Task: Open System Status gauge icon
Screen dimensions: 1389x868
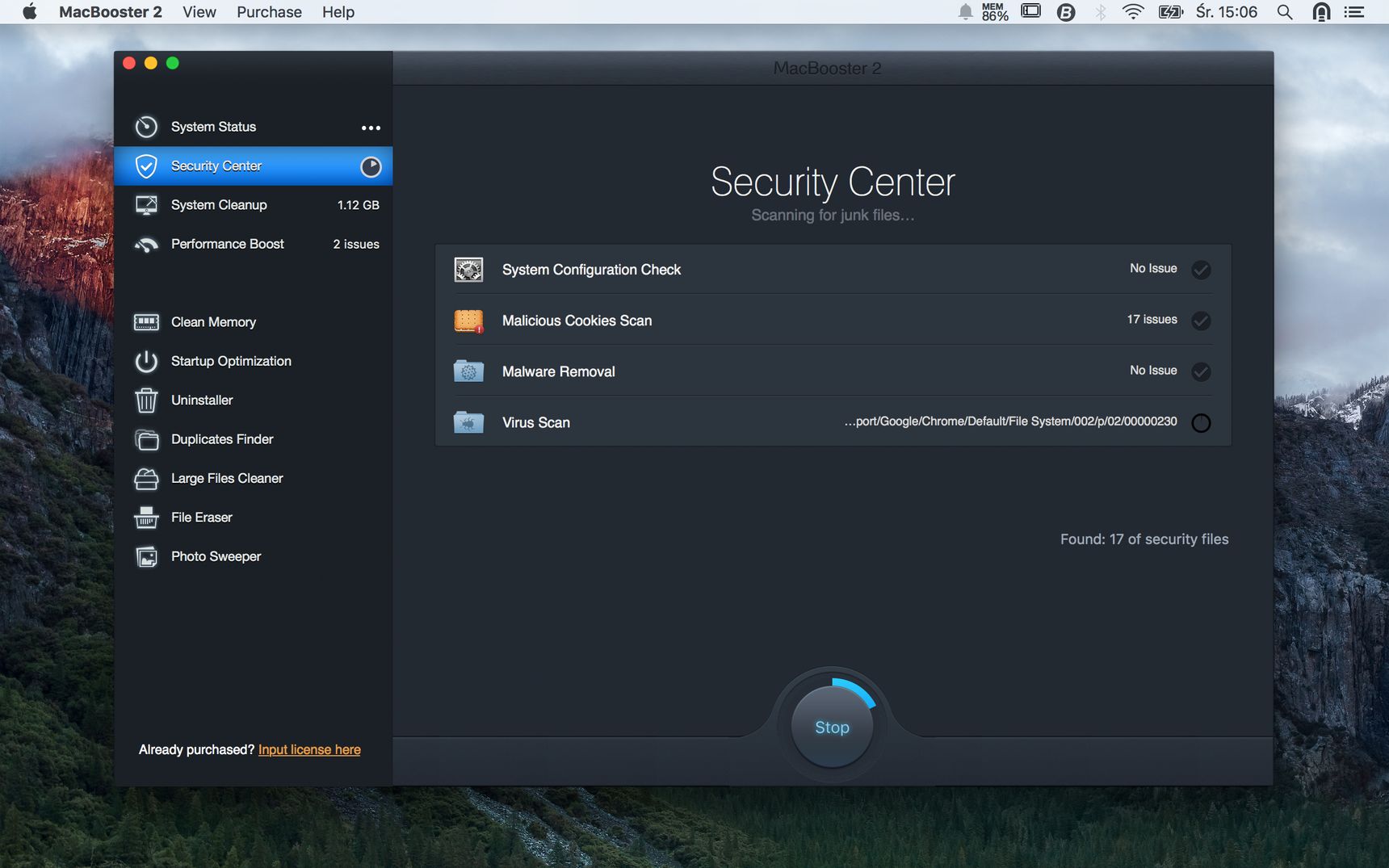Action: [x=146, y=127]
